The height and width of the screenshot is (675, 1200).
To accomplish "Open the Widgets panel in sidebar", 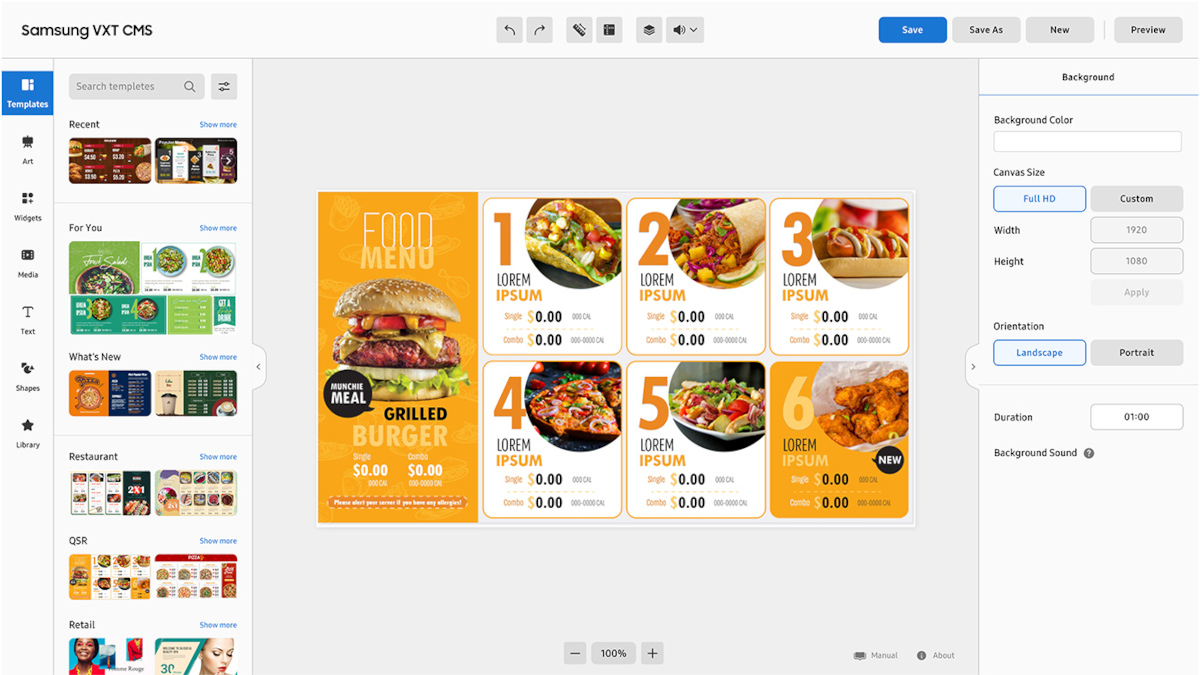I will pyautogui.click(x=27, y=206).
